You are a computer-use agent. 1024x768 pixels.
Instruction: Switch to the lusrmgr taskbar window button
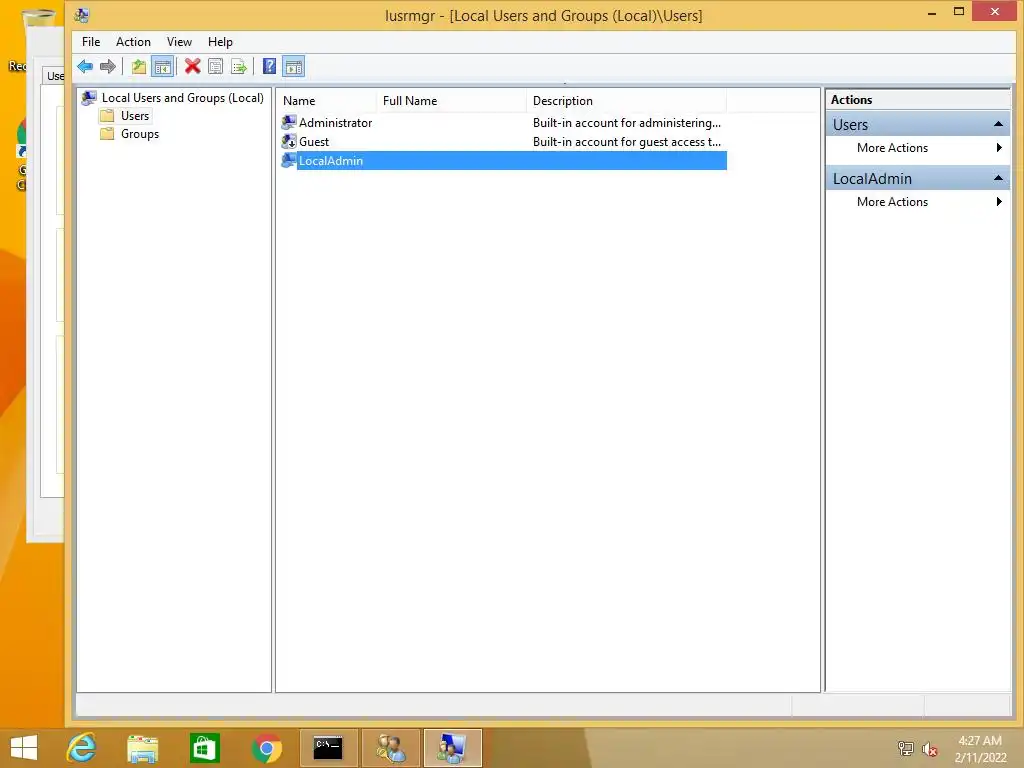(453, 748)
